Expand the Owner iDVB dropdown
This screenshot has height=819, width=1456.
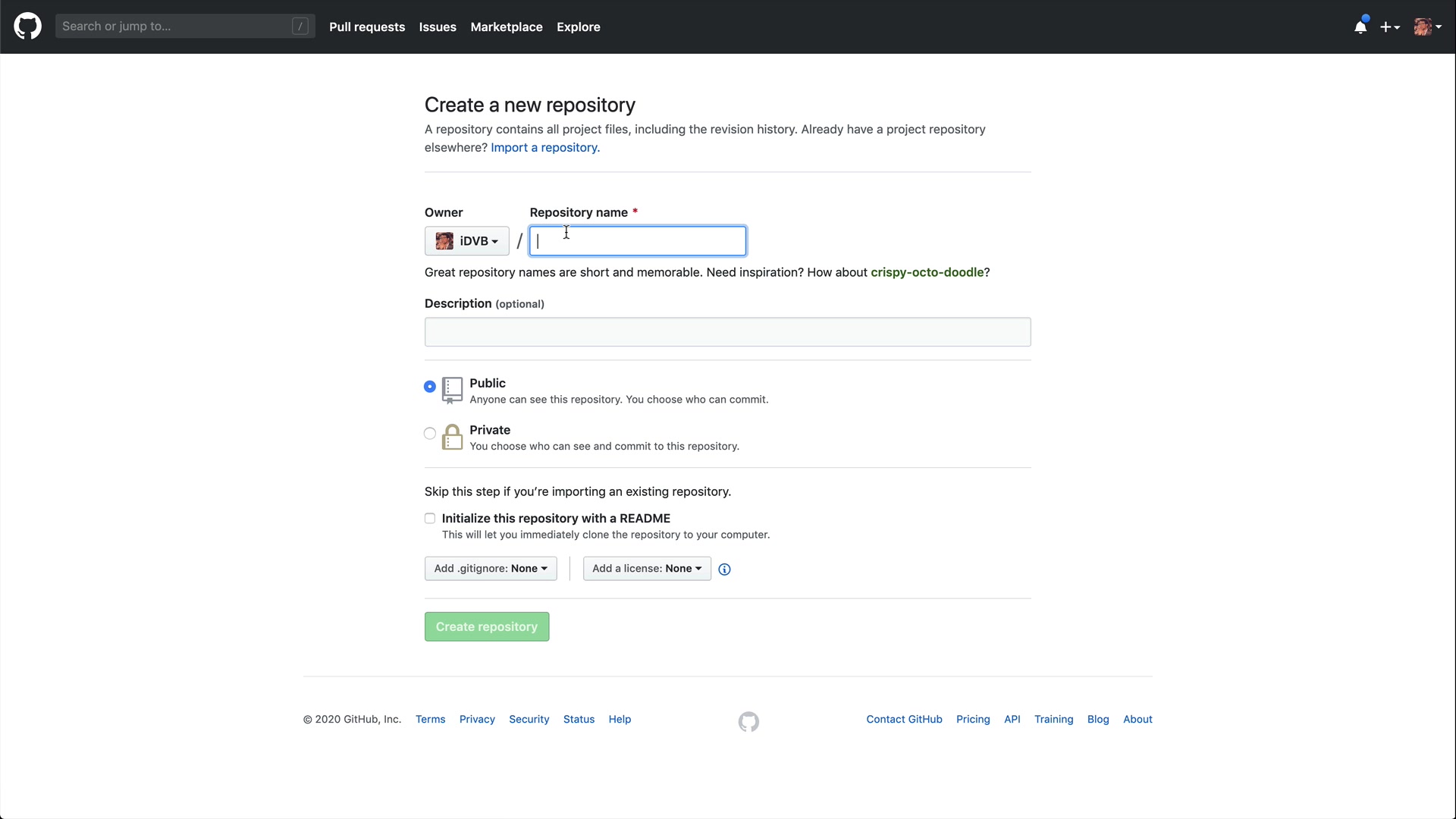[466, 241]
